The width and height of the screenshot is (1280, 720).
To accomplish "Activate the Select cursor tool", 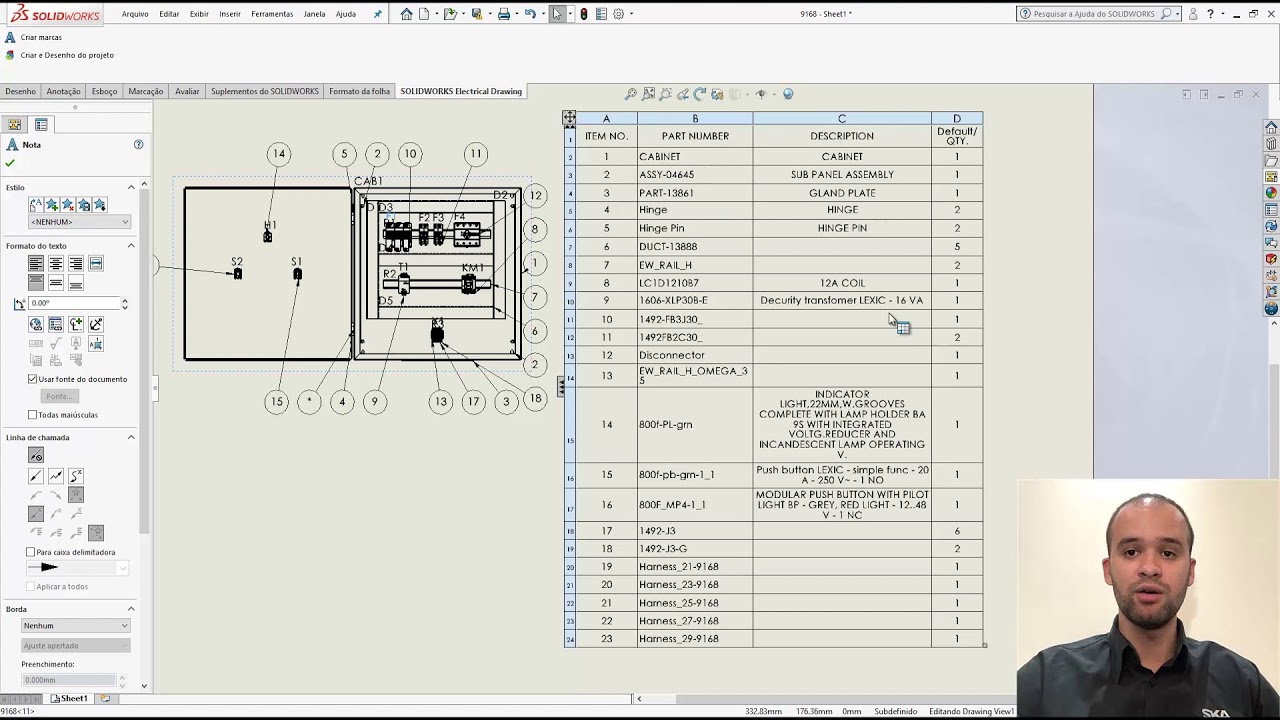I will 557,14.
